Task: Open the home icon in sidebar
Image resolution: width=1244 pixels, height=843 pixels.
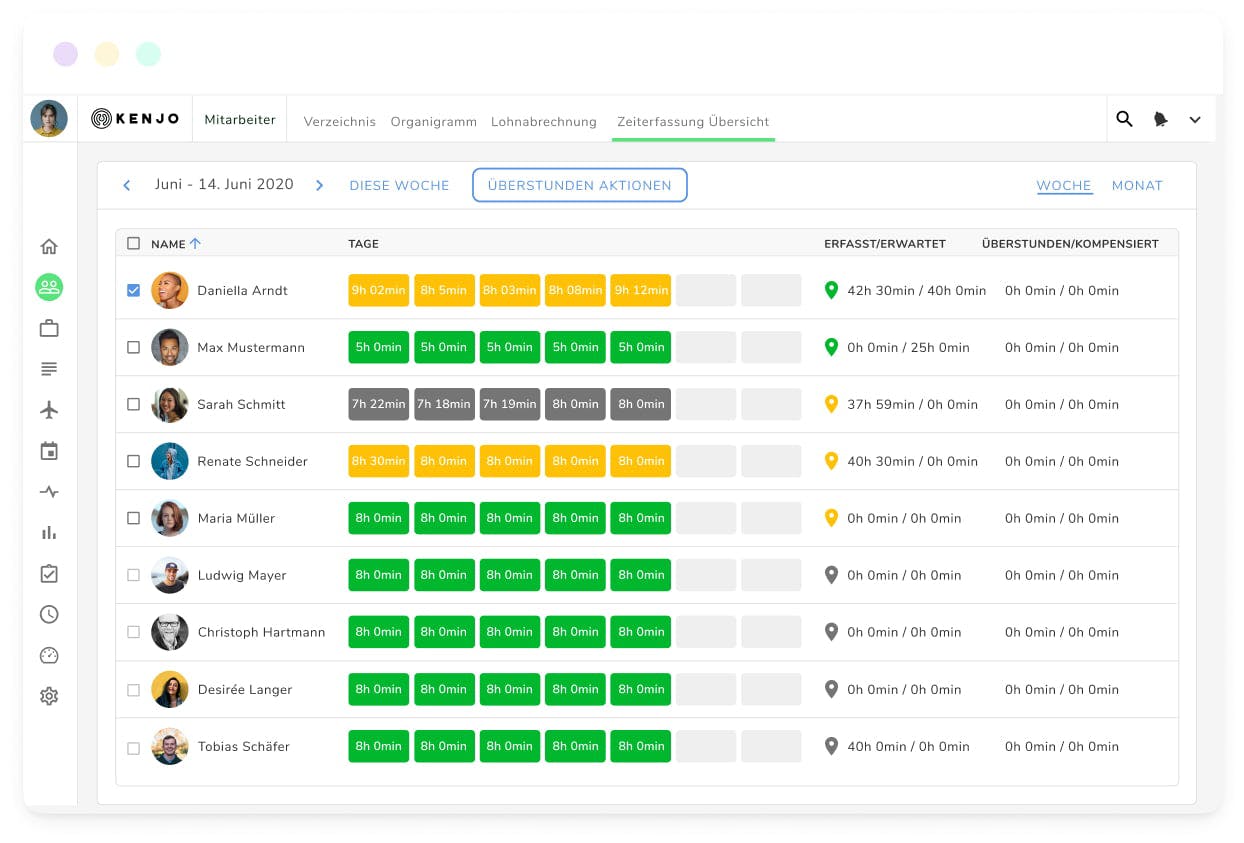Action: (x=49, y=247)
